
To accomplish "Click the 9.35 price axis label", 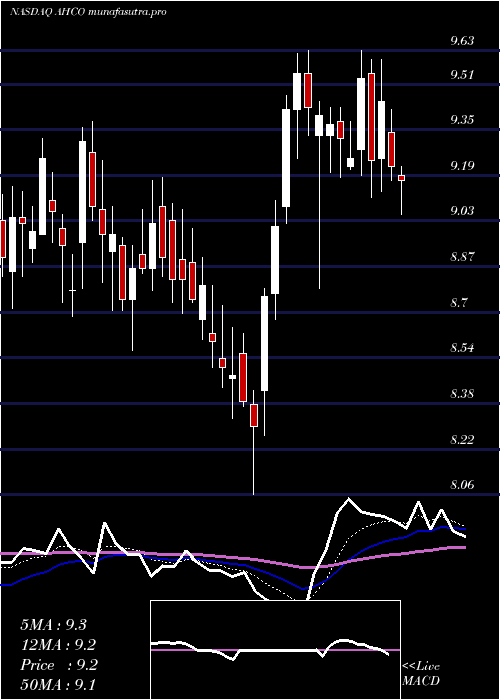I will [462, 120].
